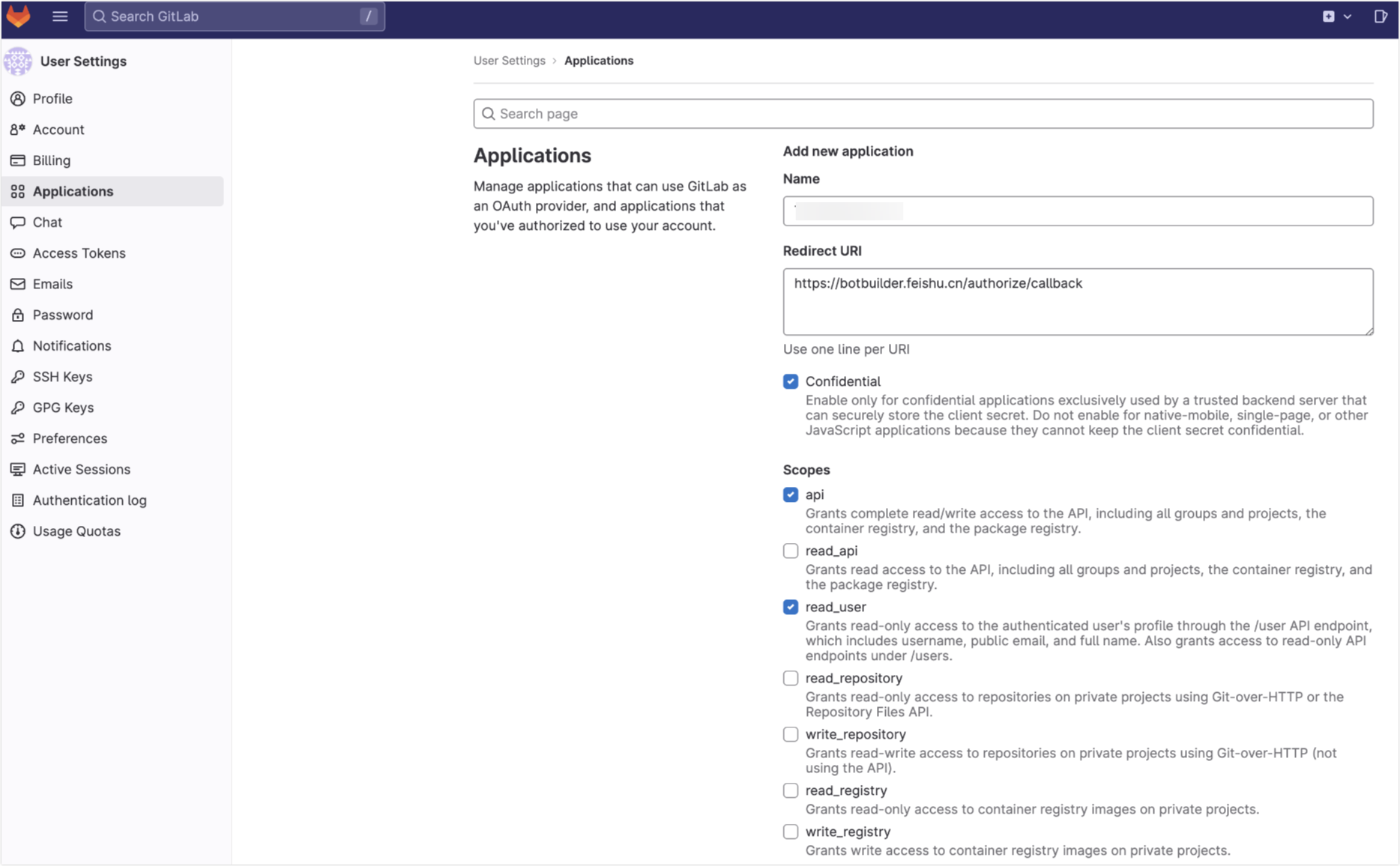Screen dimensions: 1400x866
Task: Click the Access Tokens eye icon
Action: 18,253
